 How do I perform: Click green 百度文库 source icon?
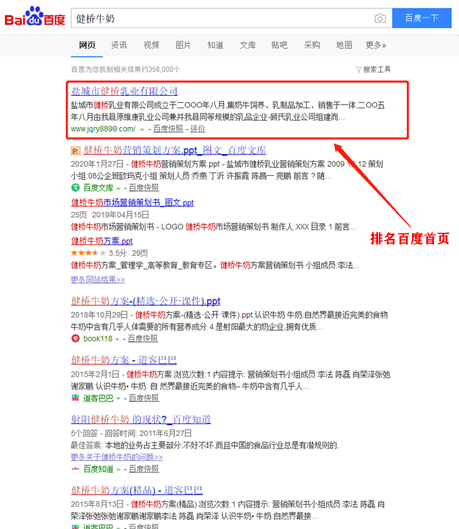(x=75, y=187)
